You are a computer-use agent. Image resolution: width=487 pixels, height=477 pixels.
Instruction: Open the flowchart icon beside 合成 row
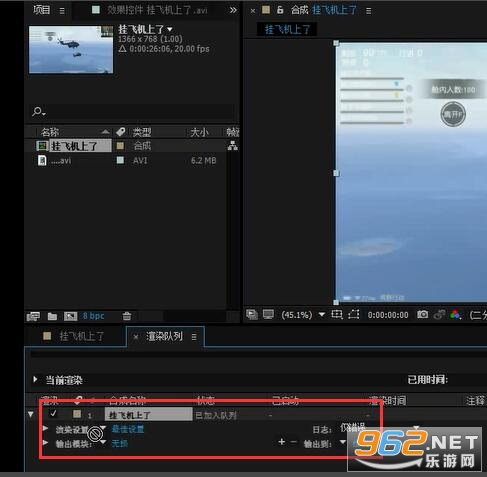tap(232, 146)
